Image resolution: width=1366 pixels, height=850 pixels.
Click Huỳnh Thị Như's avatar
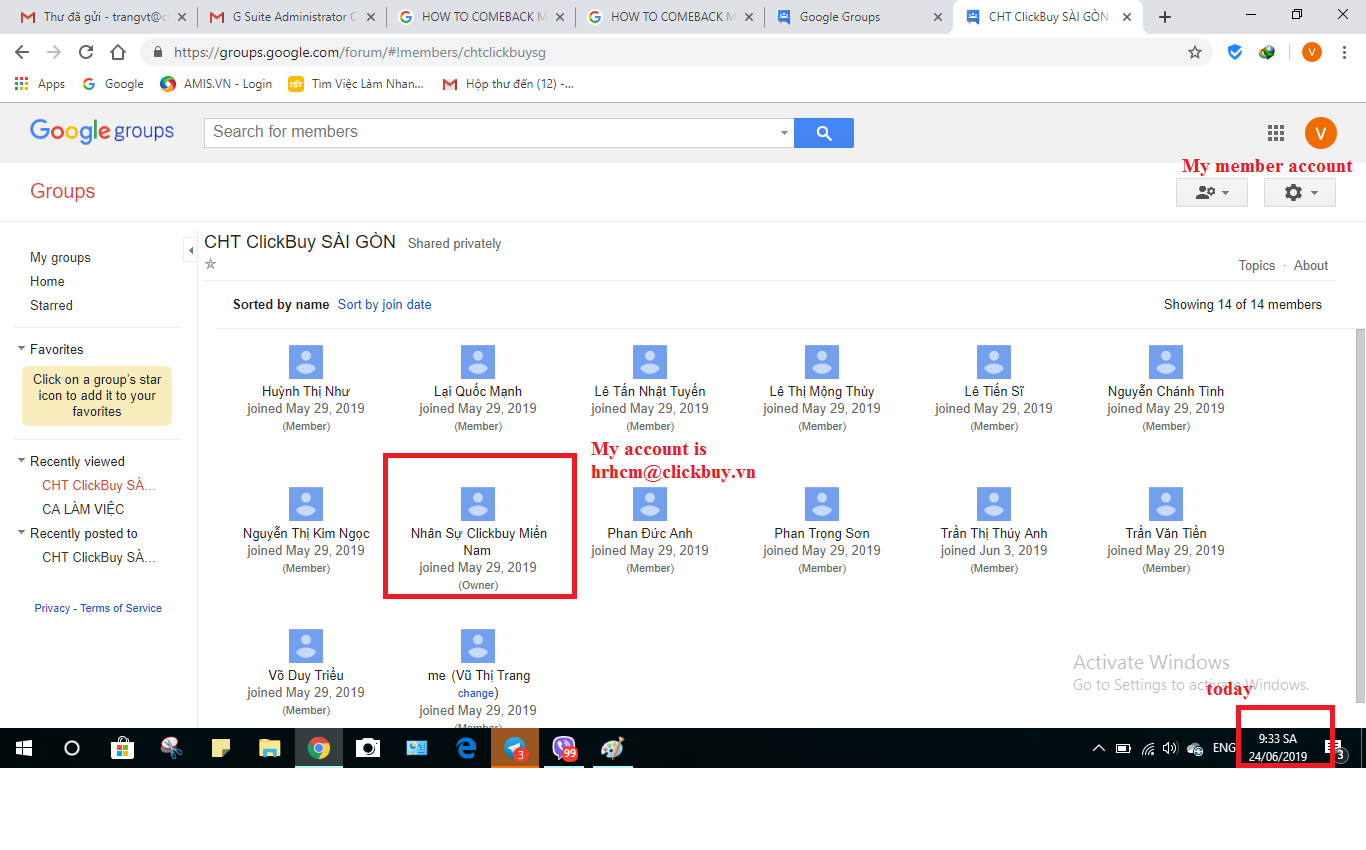point(306,362)
